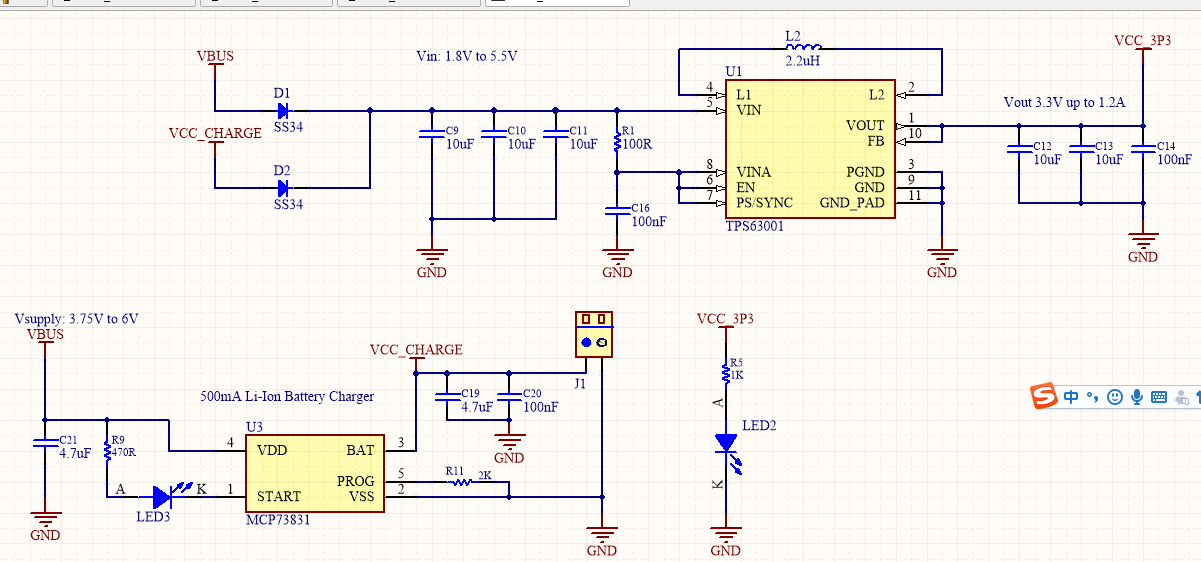
Task: Select the U3 MCP73831 chip body
Action: pos(315,474)
